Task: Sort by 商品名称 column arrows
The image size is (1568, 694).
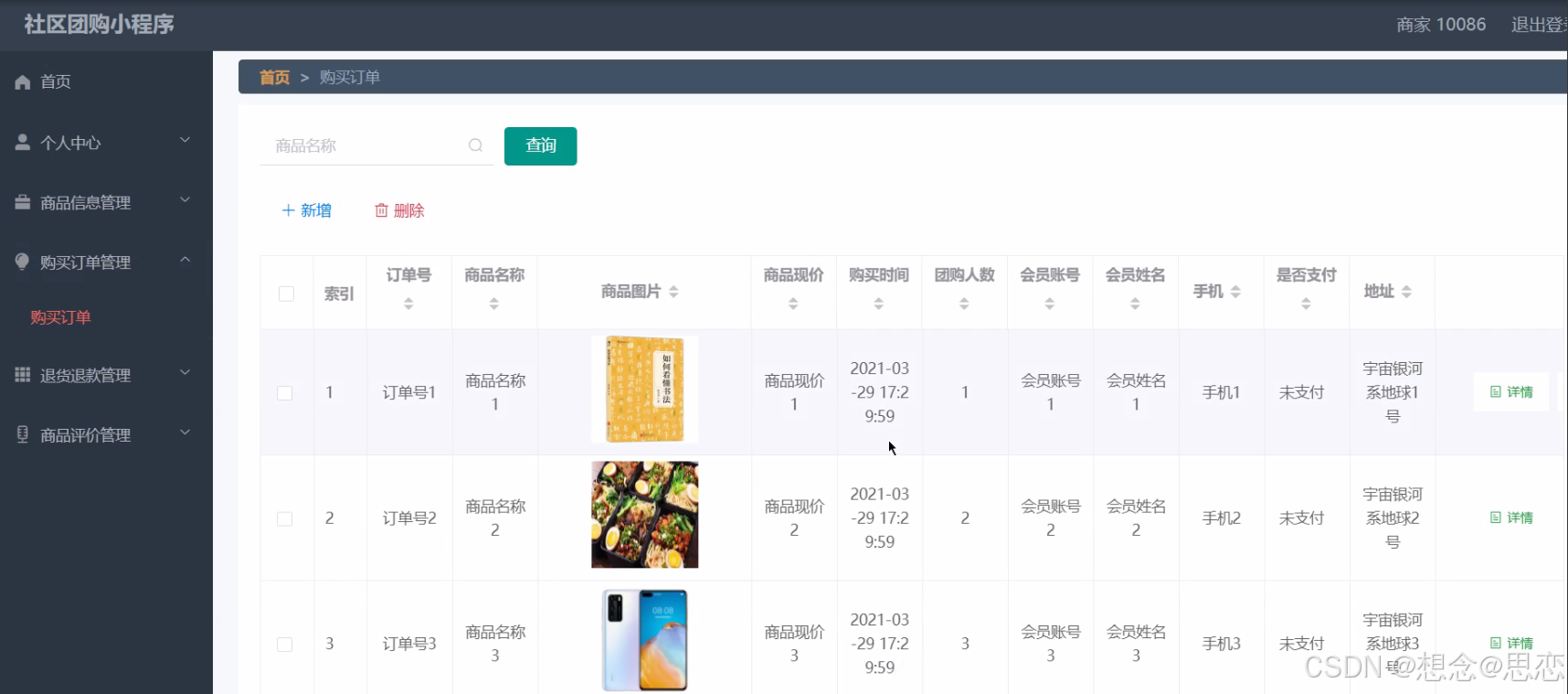Action: click(494, 304)
